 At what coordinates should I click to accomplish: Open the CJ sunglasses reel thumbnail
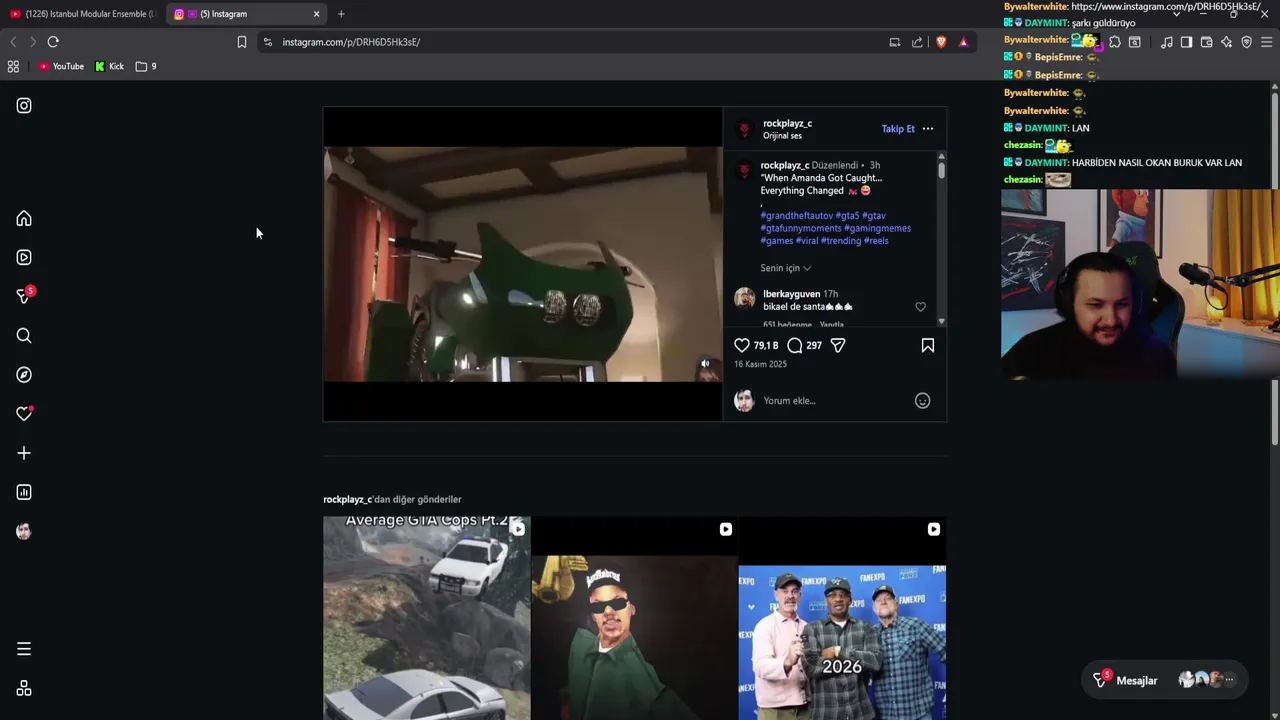pyautogui.click(x=634, y=618)
